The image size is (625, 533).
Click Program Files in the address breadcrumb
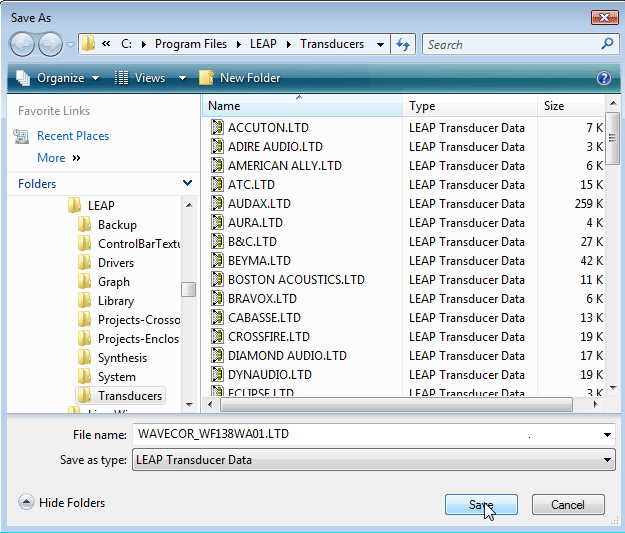[x=191, y=44]
